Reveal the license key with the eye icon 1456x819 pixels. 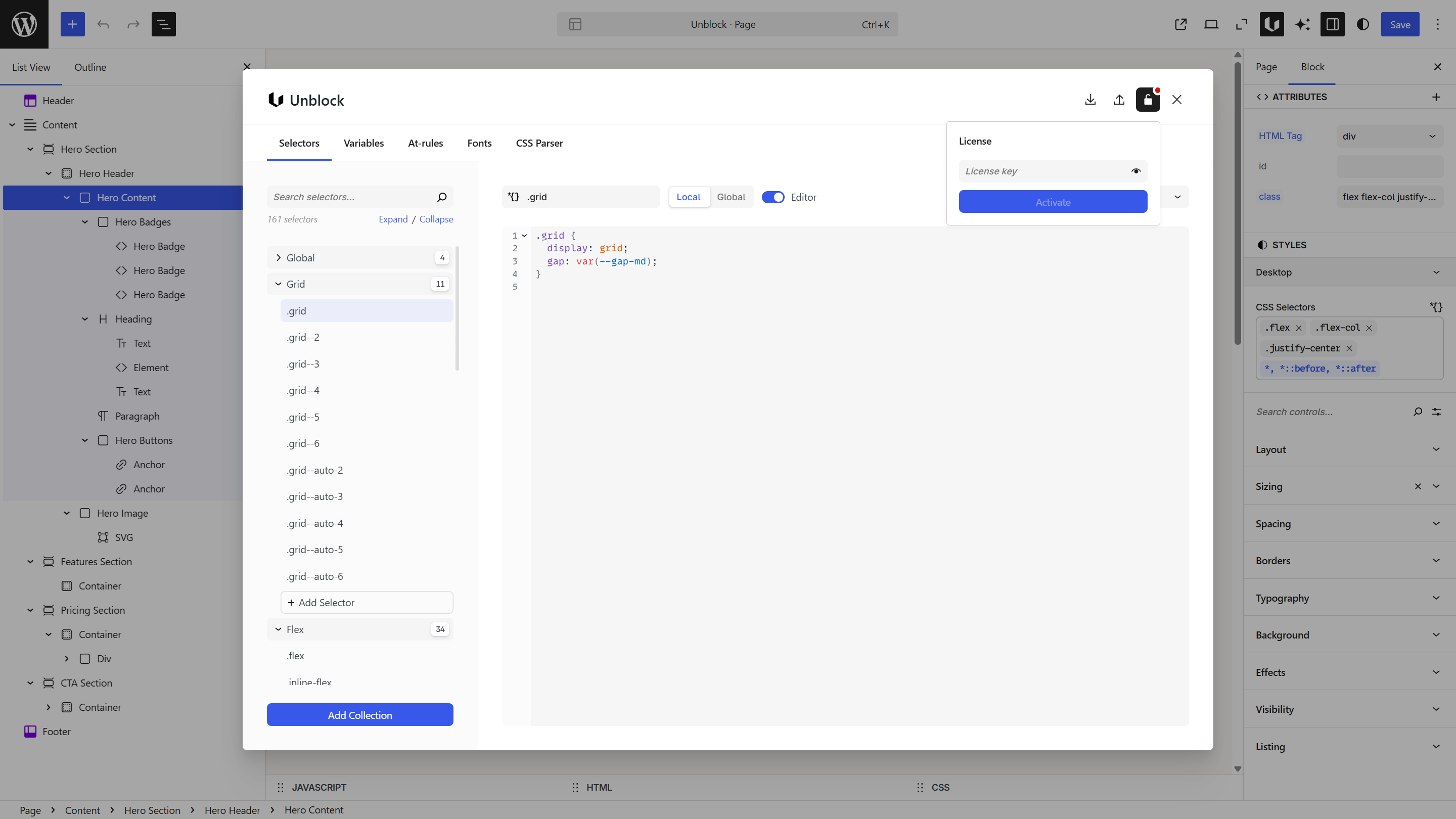coord(1136,171)
